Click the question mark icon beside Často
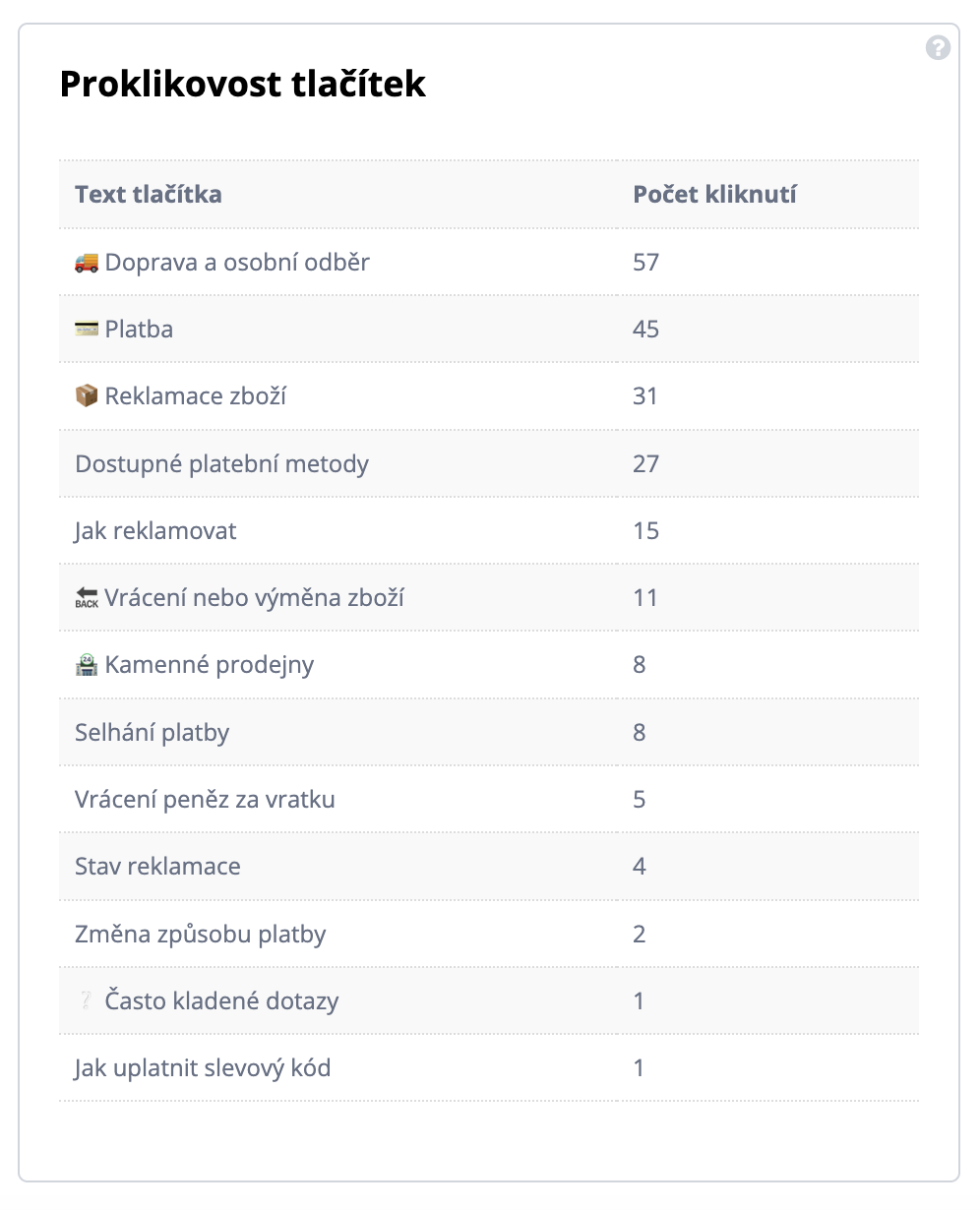 86,1000
